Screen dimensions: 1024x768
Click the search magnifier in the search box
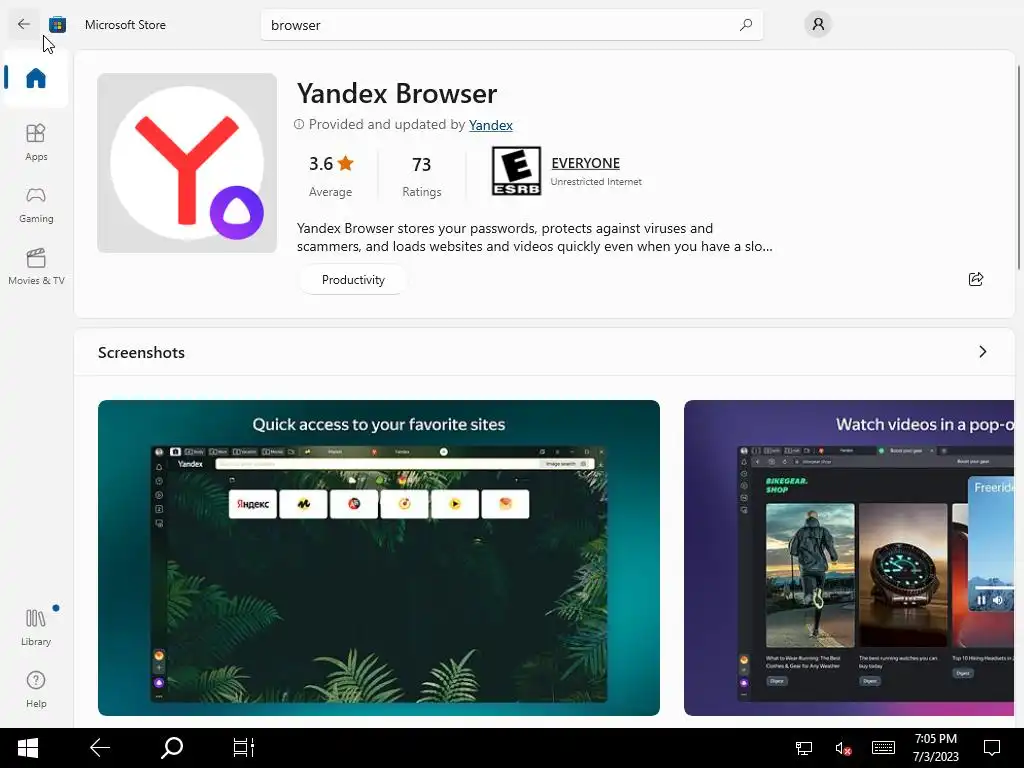[745, 25]
